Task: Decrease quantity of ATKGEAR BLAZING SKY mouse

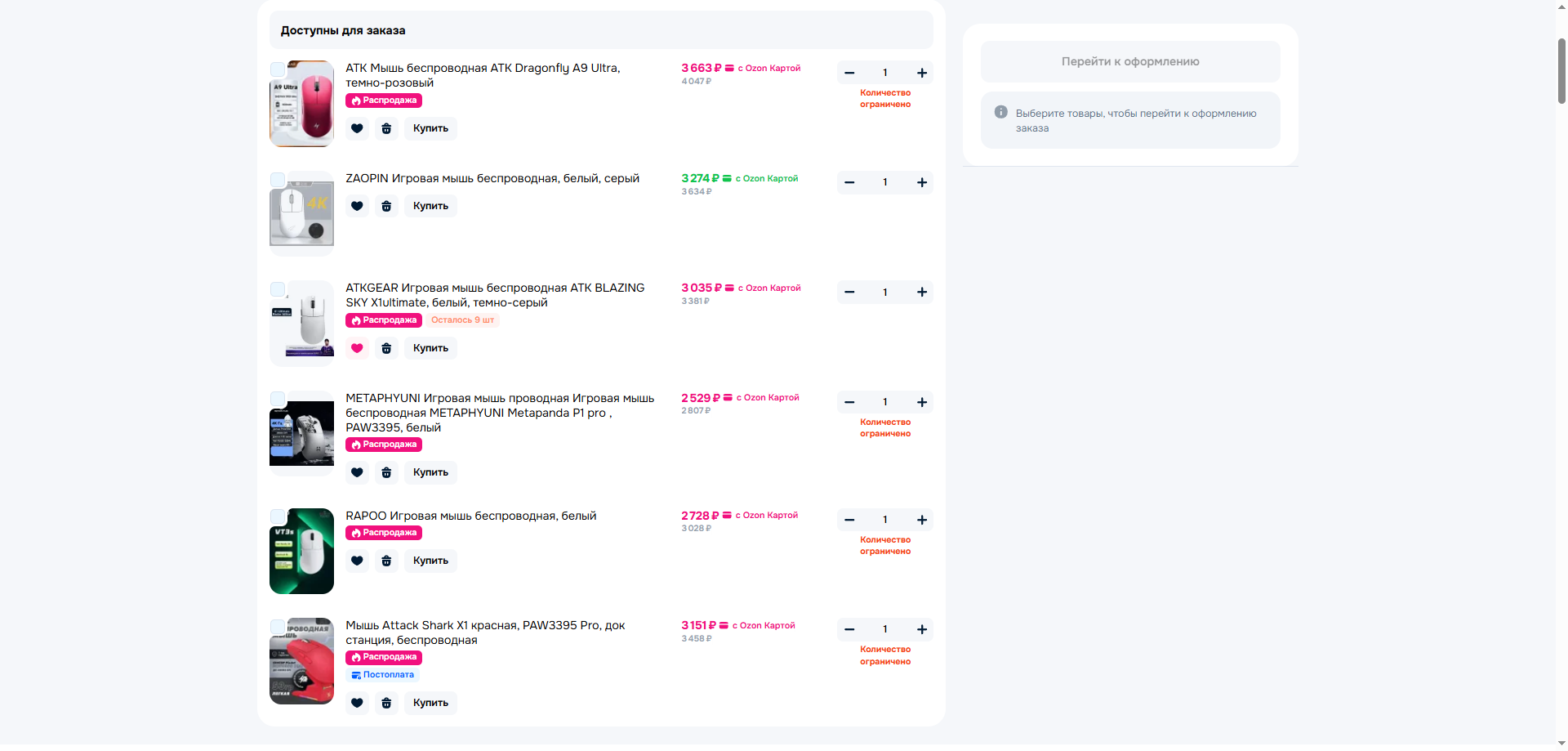Action: click(849, 293)
